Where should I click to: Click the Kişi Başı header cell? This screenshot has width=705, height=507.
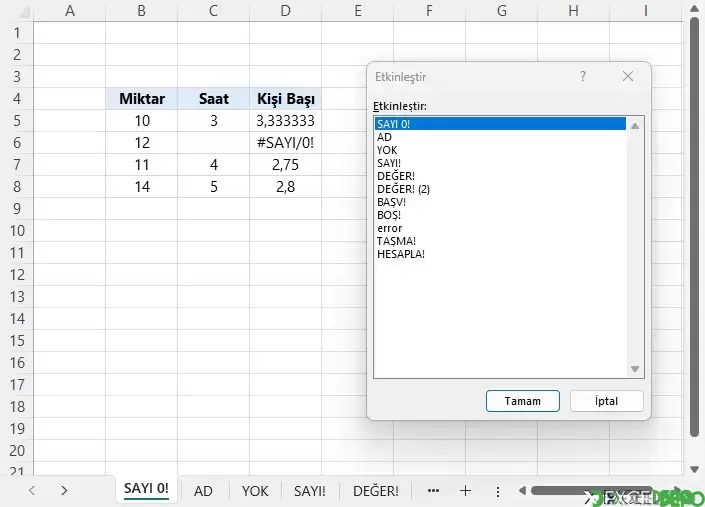click(286, 98)
